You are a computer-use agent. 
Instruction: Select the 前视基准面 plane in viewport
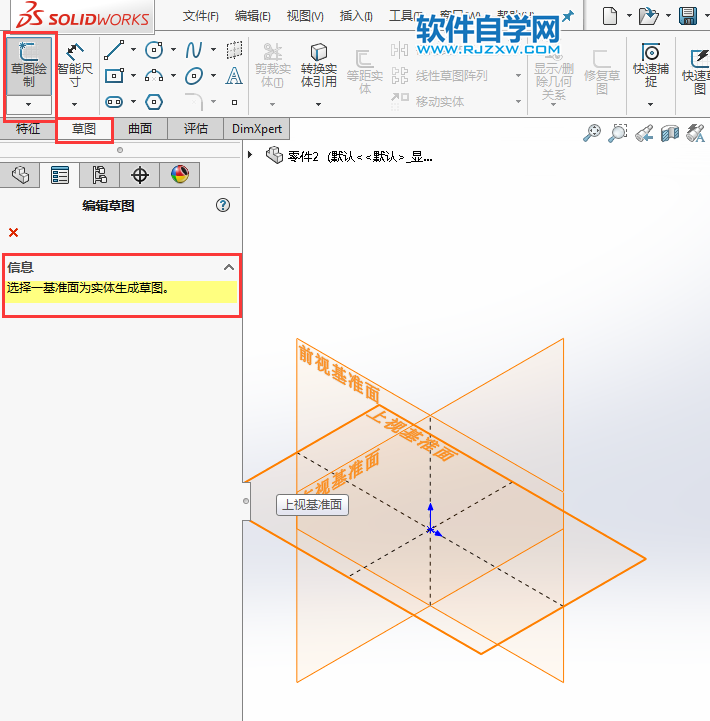[339, 374]
